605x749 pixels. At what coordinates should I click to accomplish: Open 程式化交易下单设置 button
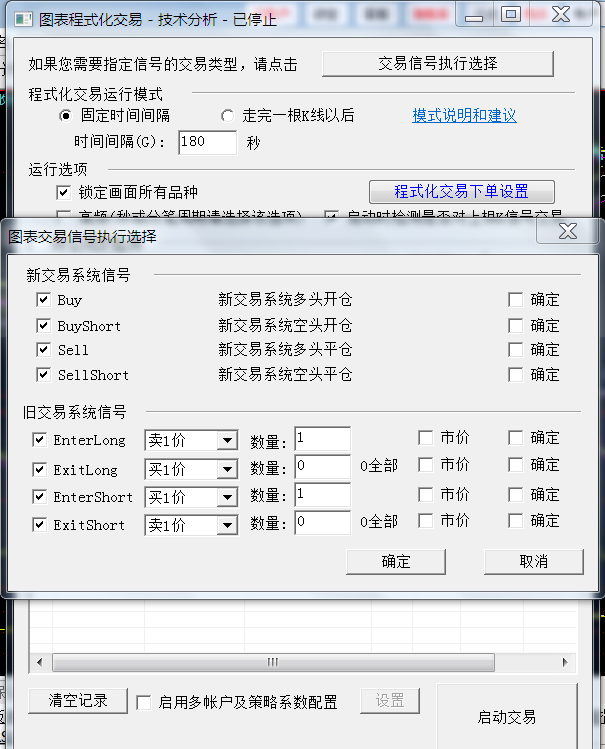[461, 192]
